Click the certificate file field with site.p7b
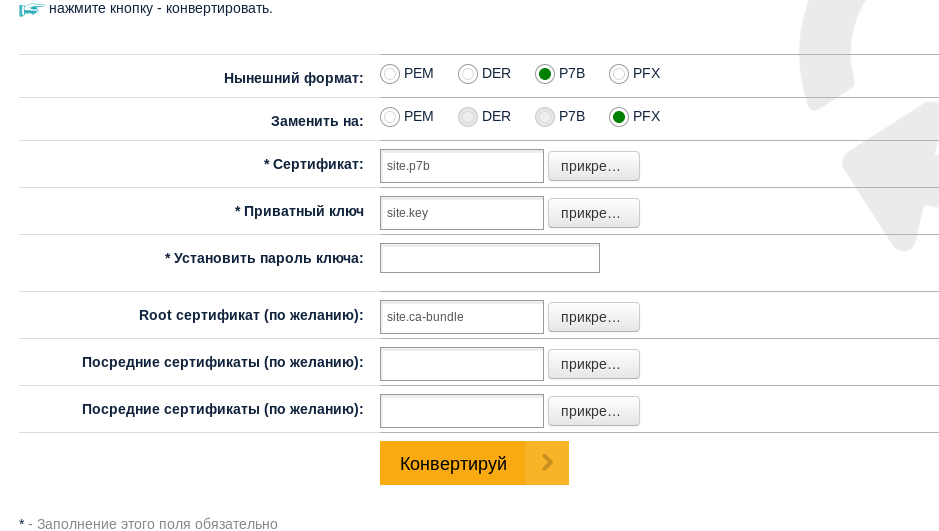939x531 pixels. (x=462, y=166)
